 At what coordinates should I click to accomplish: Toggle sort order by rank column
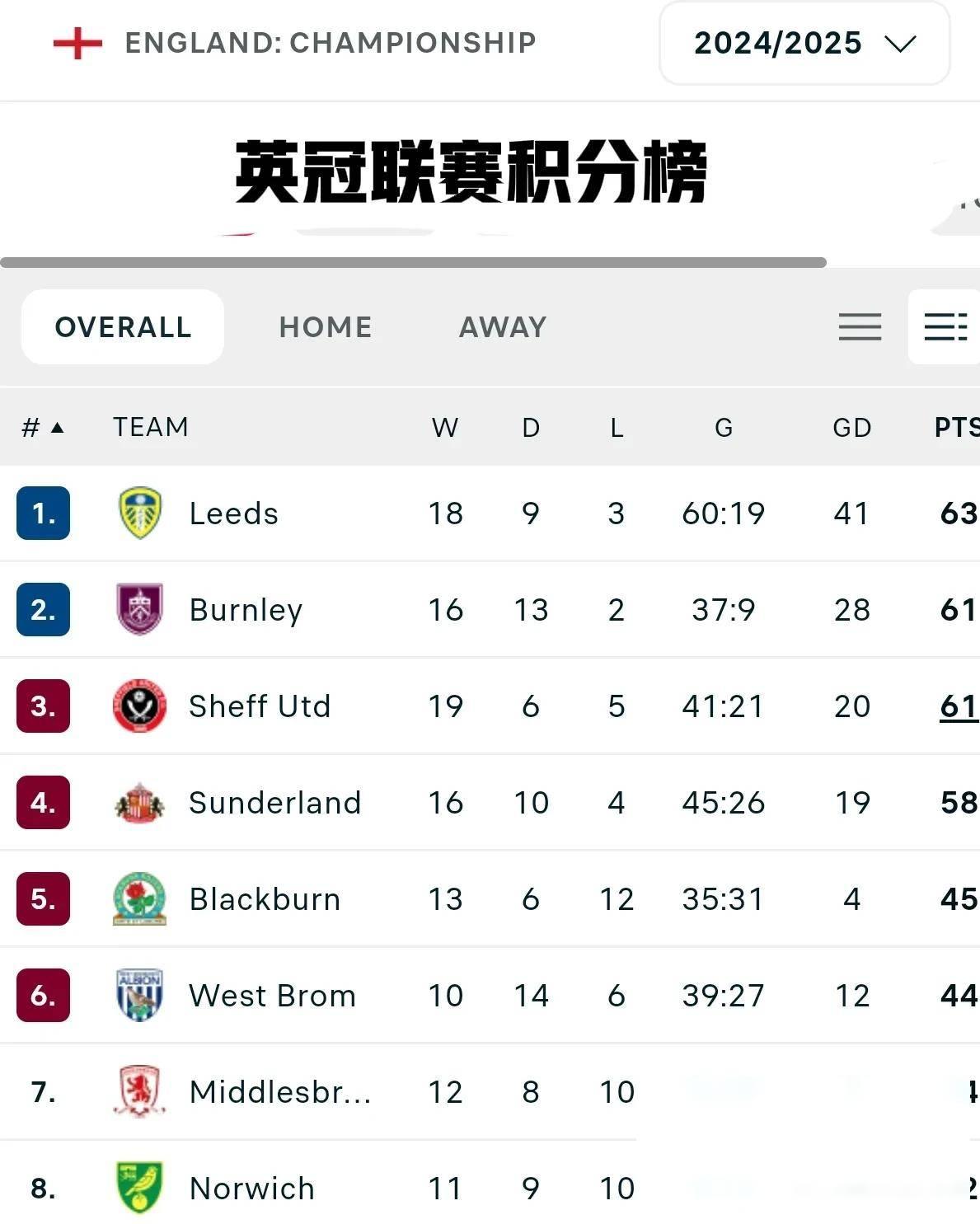(42, 427)
